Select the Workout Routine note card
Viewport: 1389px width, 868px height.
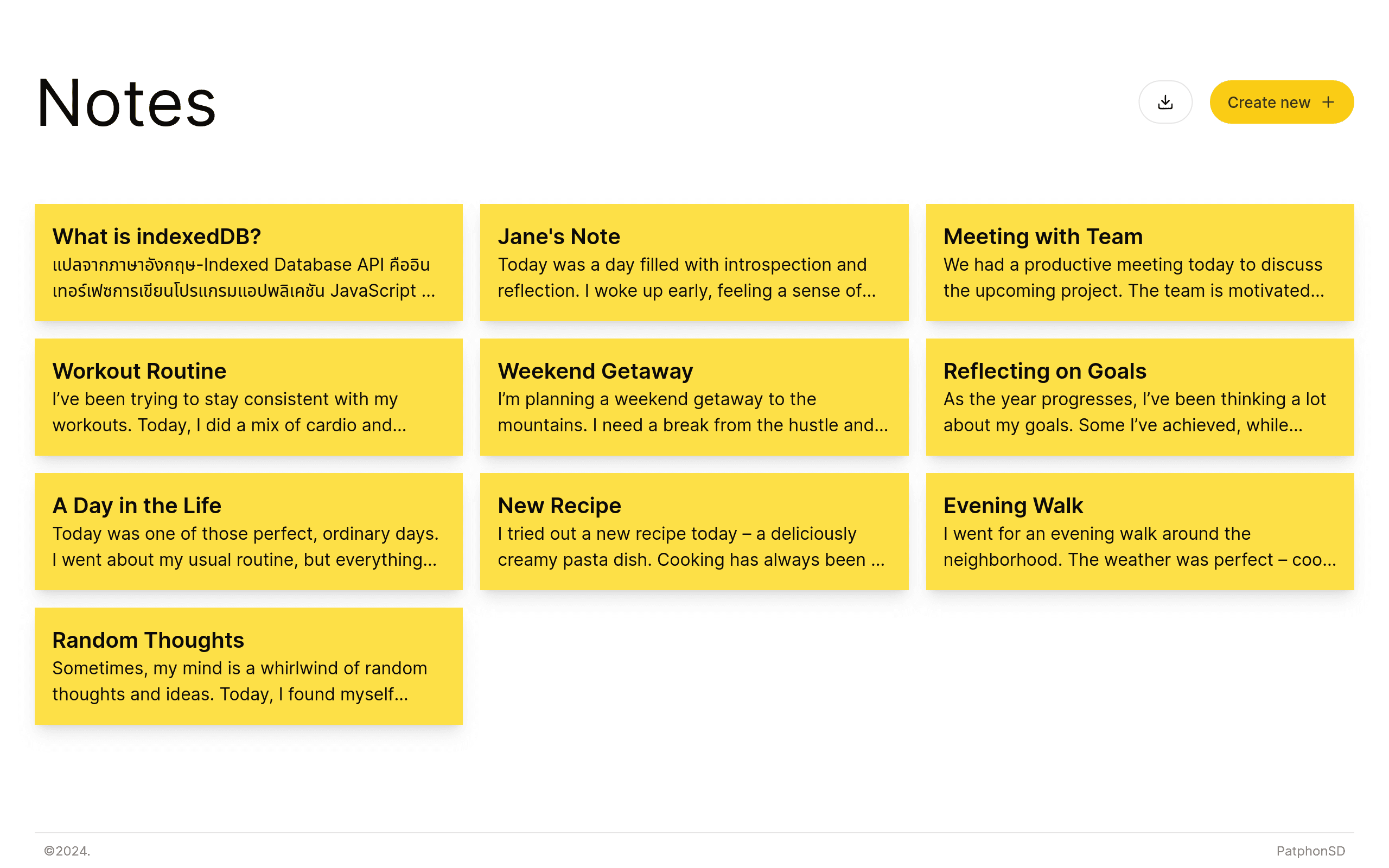point(249,397)
